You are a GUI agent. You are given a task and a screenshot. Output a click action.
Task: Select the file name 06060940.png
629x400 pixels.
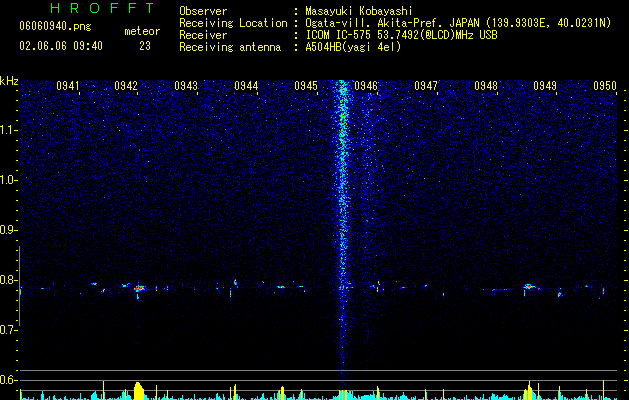tap(55, 27)
